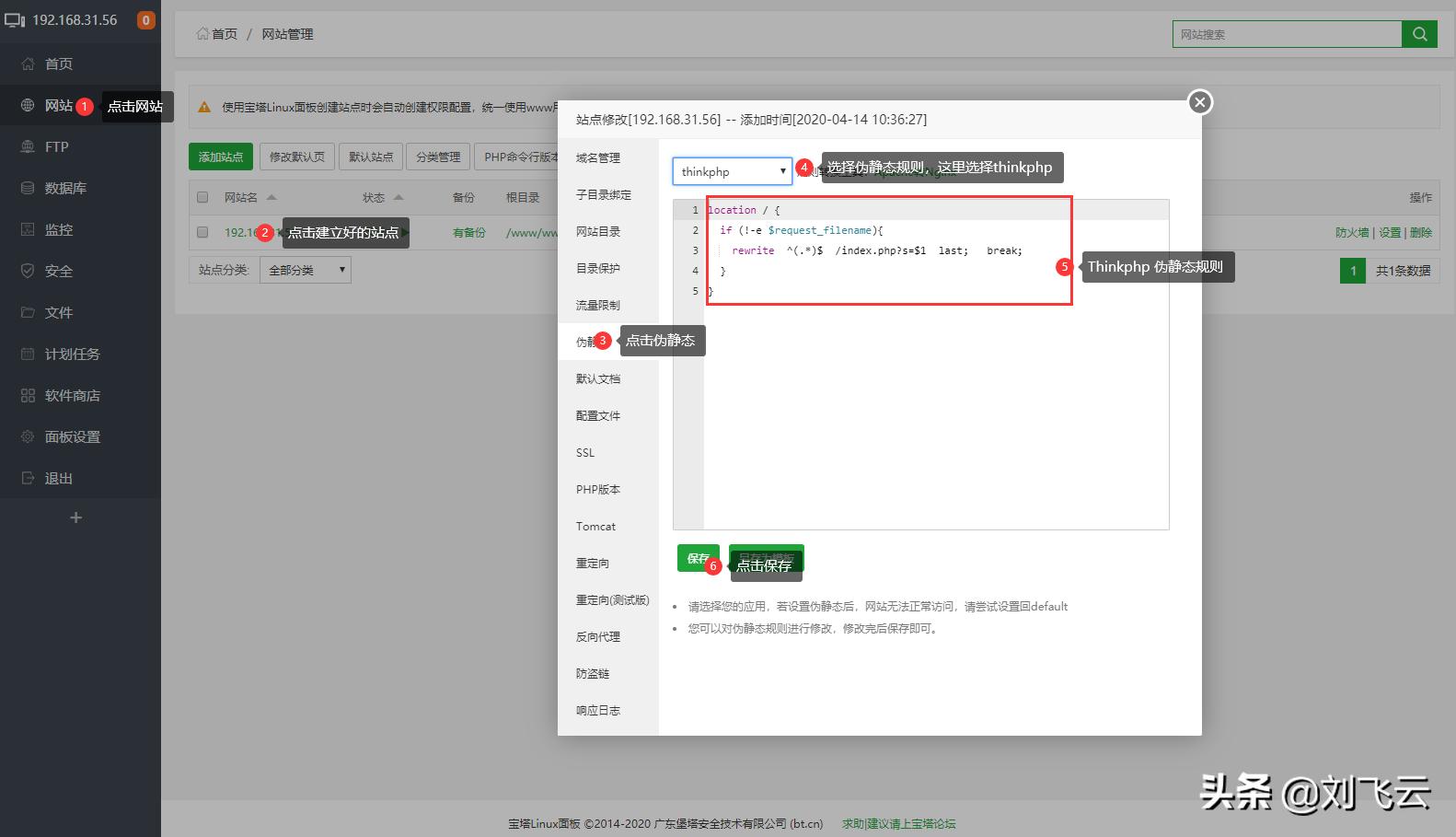Open 域名管理 tab in dialog
This screenshot has width=1456, height=837.
(x=598, y=157)
